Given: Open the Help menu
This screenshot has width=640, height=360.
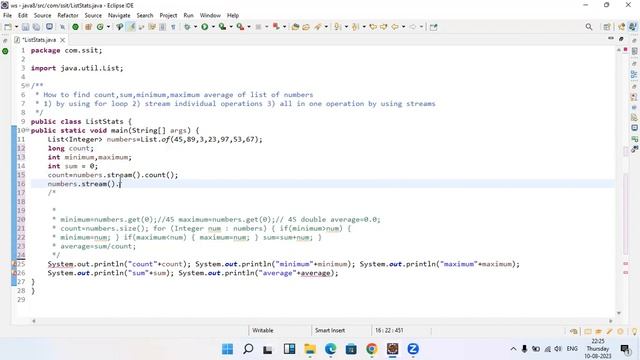Looking at the screenshot, I should coord(233,16).
